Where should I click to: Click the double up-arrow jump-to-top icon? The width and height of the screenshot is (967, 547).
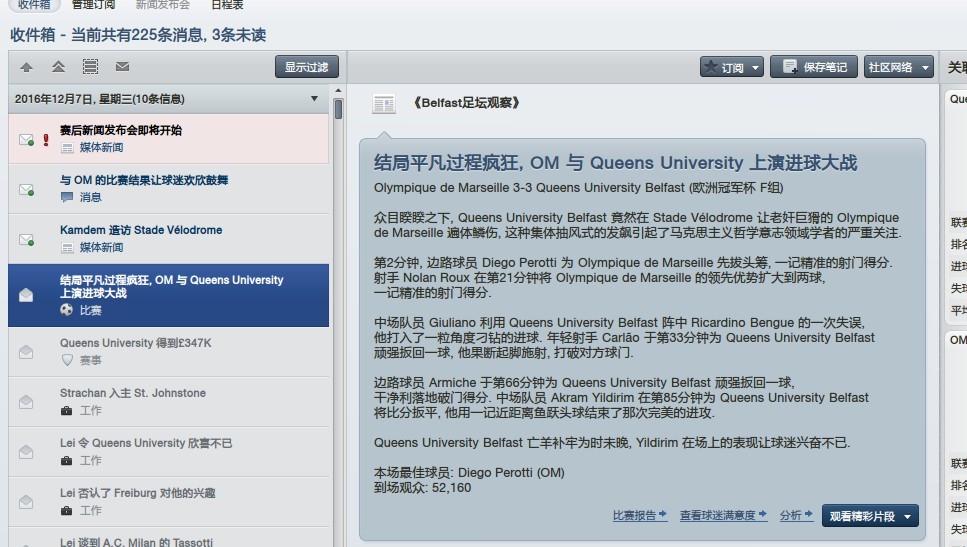coord(58,67)
